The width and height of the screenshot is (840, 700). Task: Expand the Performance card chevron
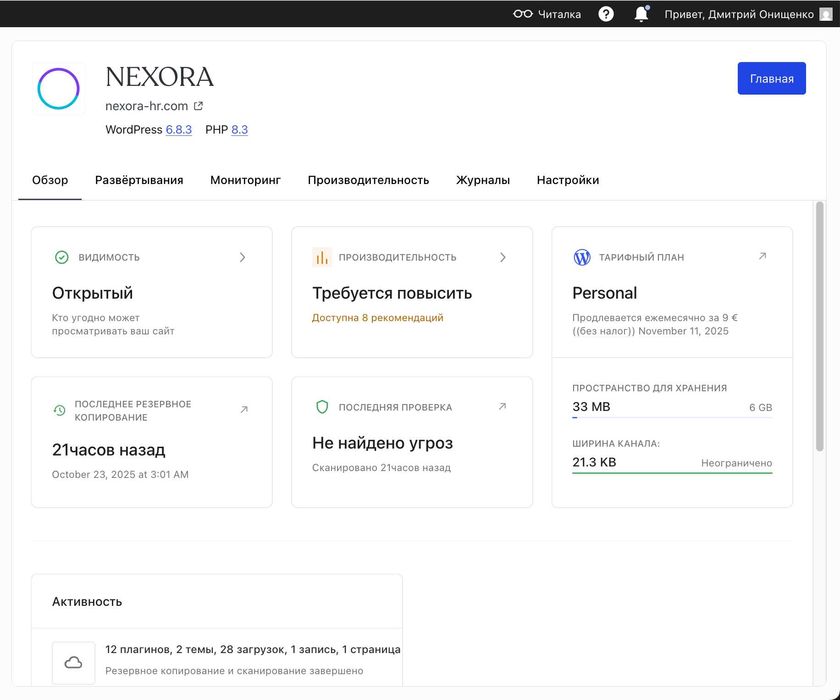tap(502, 257)
